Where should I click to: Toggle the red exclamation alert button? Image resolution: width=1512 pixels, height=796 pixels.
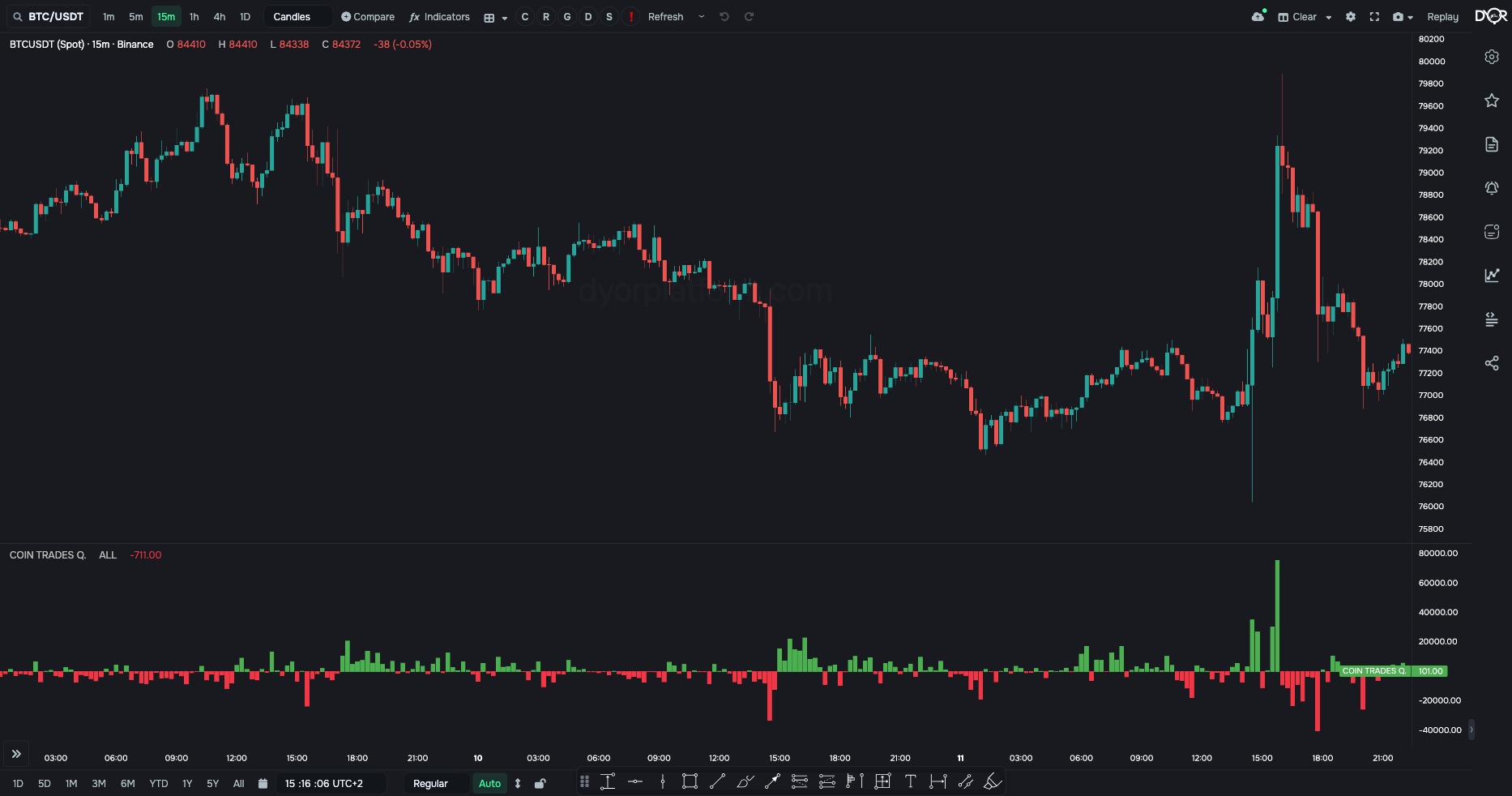(x=630, y=17)
